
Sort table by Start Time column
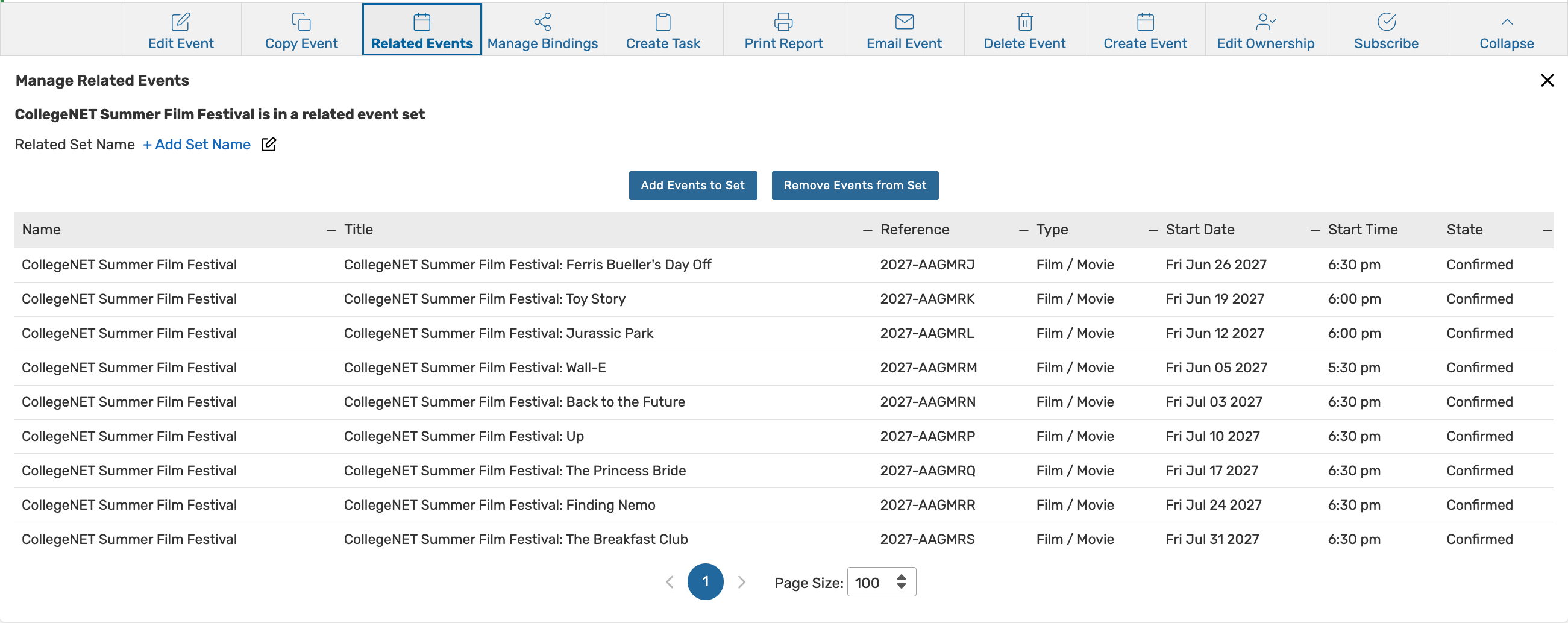(x=1363, y=230)
